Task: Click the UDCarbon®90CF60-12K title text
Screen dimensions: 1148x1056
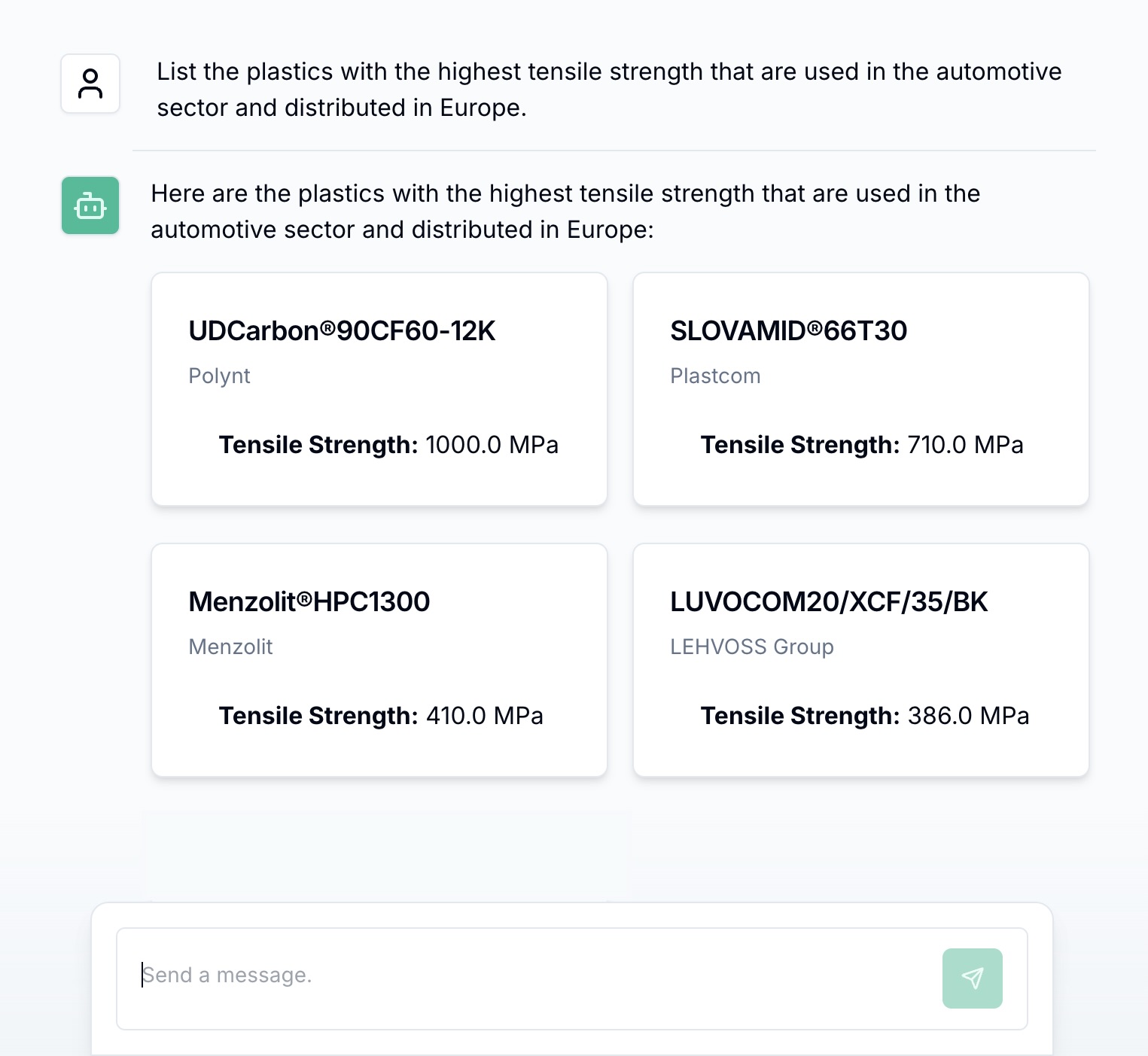Action: [342, 330]
